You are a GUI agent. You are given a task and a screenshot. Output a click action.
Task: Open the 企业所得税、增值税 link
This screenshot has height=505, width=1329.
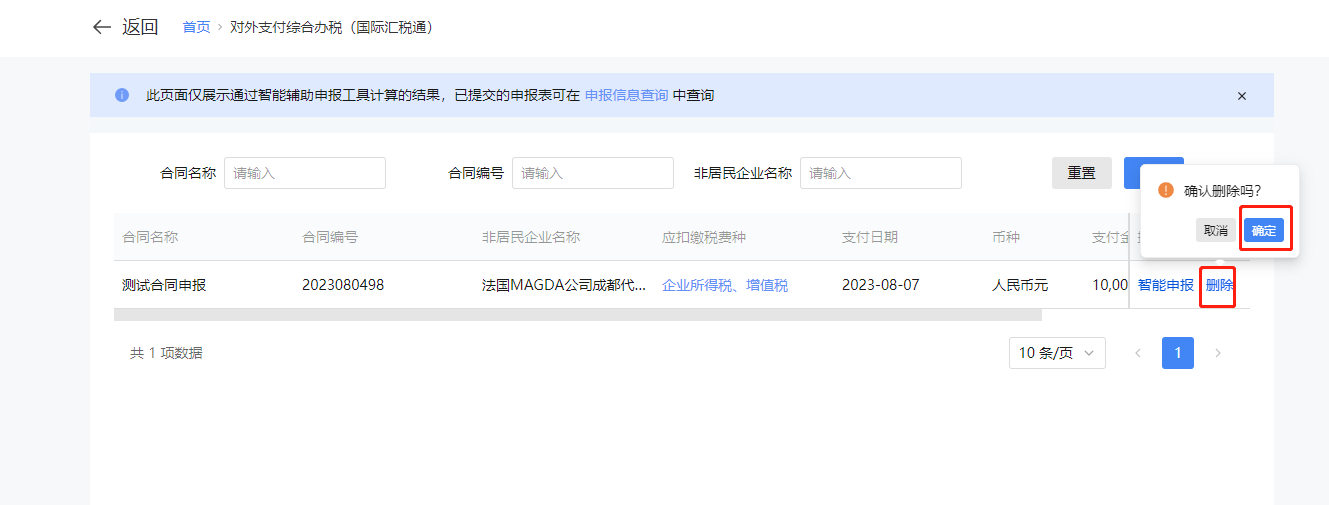click(x=725, y=285)
